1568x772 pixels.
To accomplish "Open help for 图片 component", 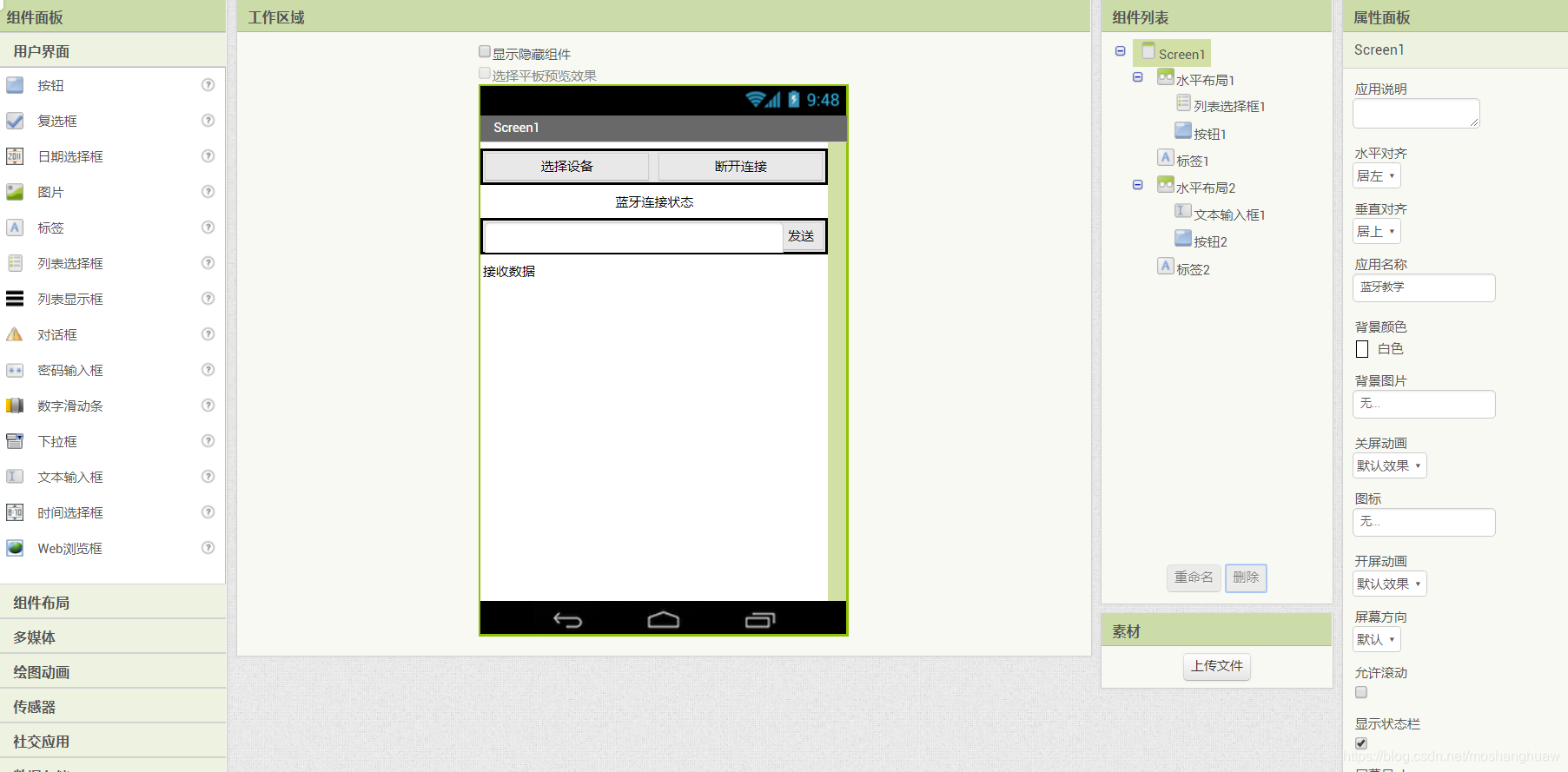I will [x=208, y=192].
